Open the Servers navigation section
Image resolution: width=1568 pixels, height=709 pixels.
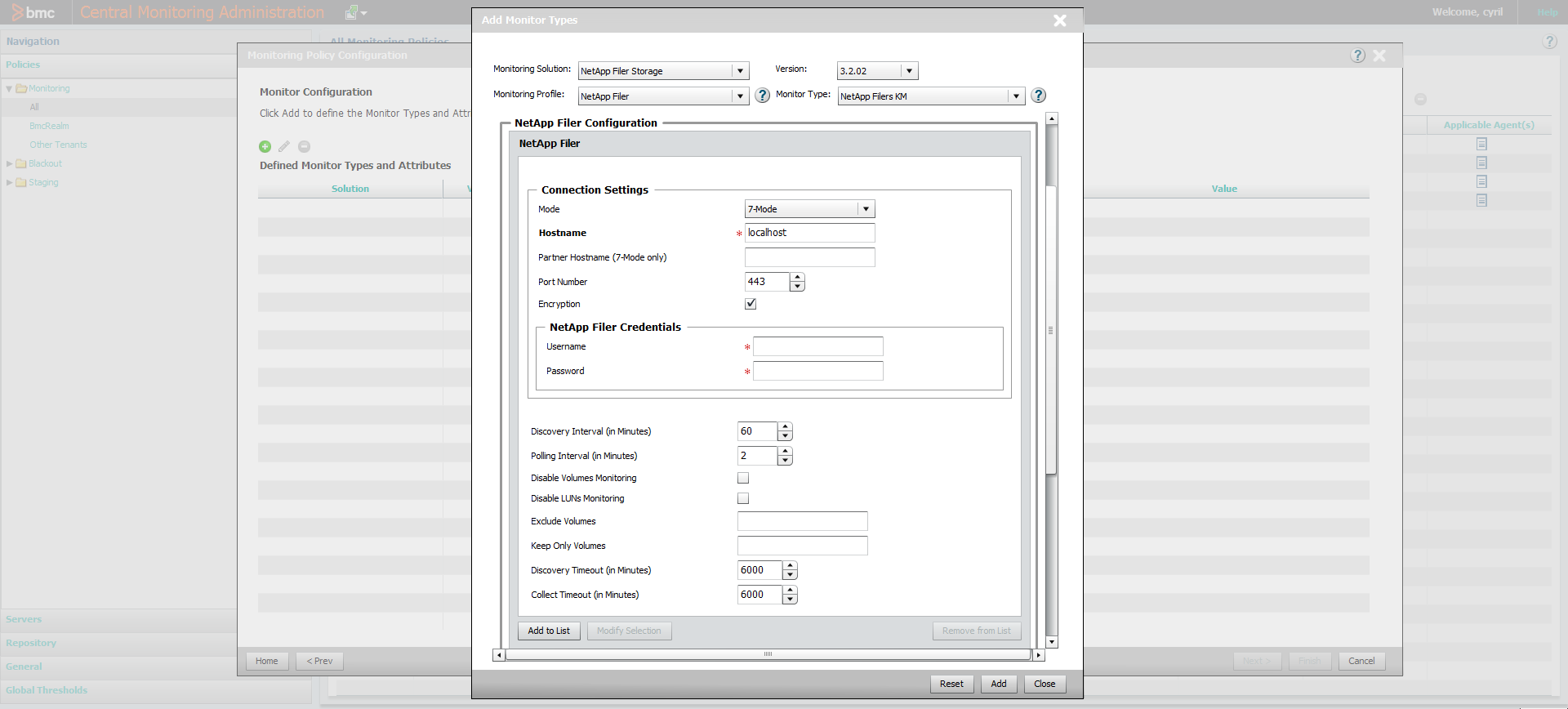(24, 619)
